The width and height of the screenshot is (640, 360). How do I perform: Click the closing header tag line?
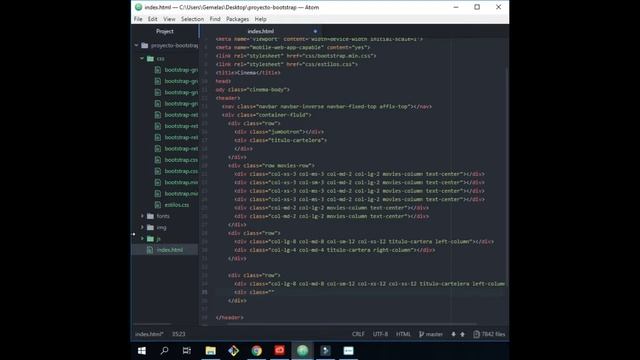[x=229, y=317]
